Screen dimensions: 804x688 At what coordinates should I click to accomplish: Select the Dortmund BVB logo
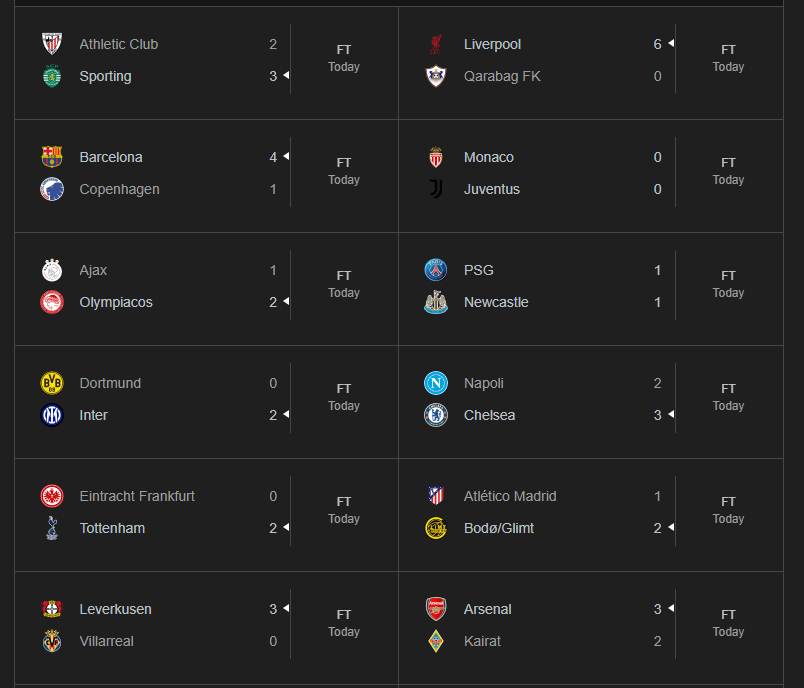click(52, 383)
